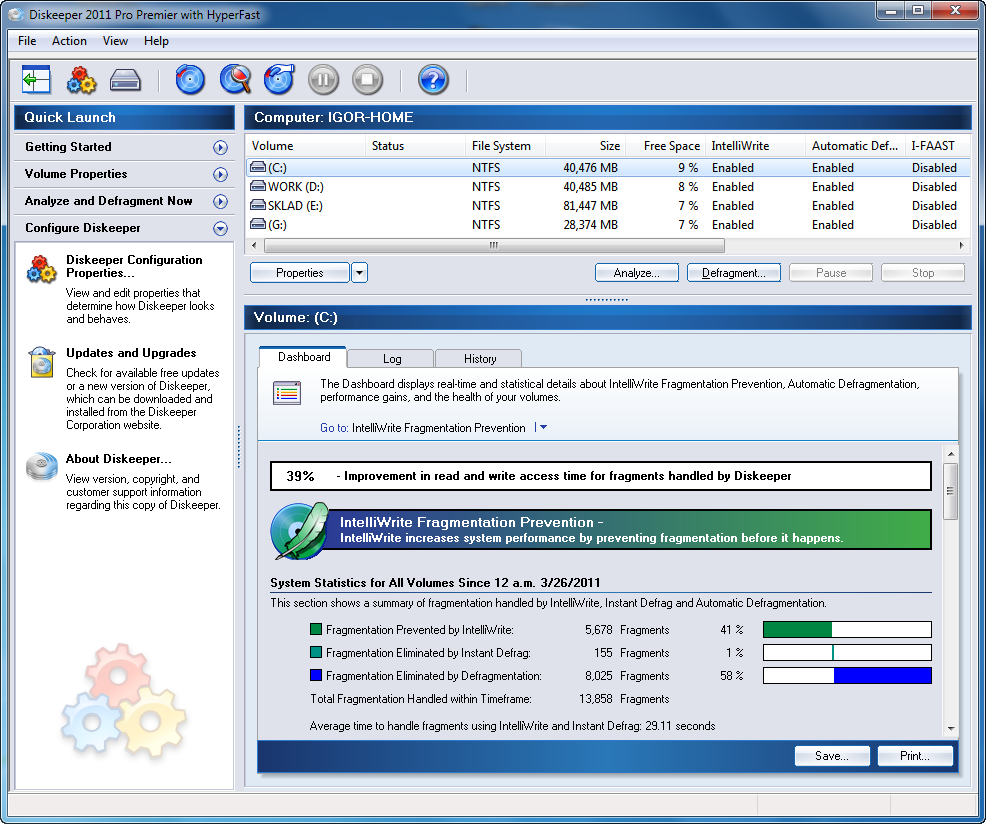Click the Properties button

(299, 273)
